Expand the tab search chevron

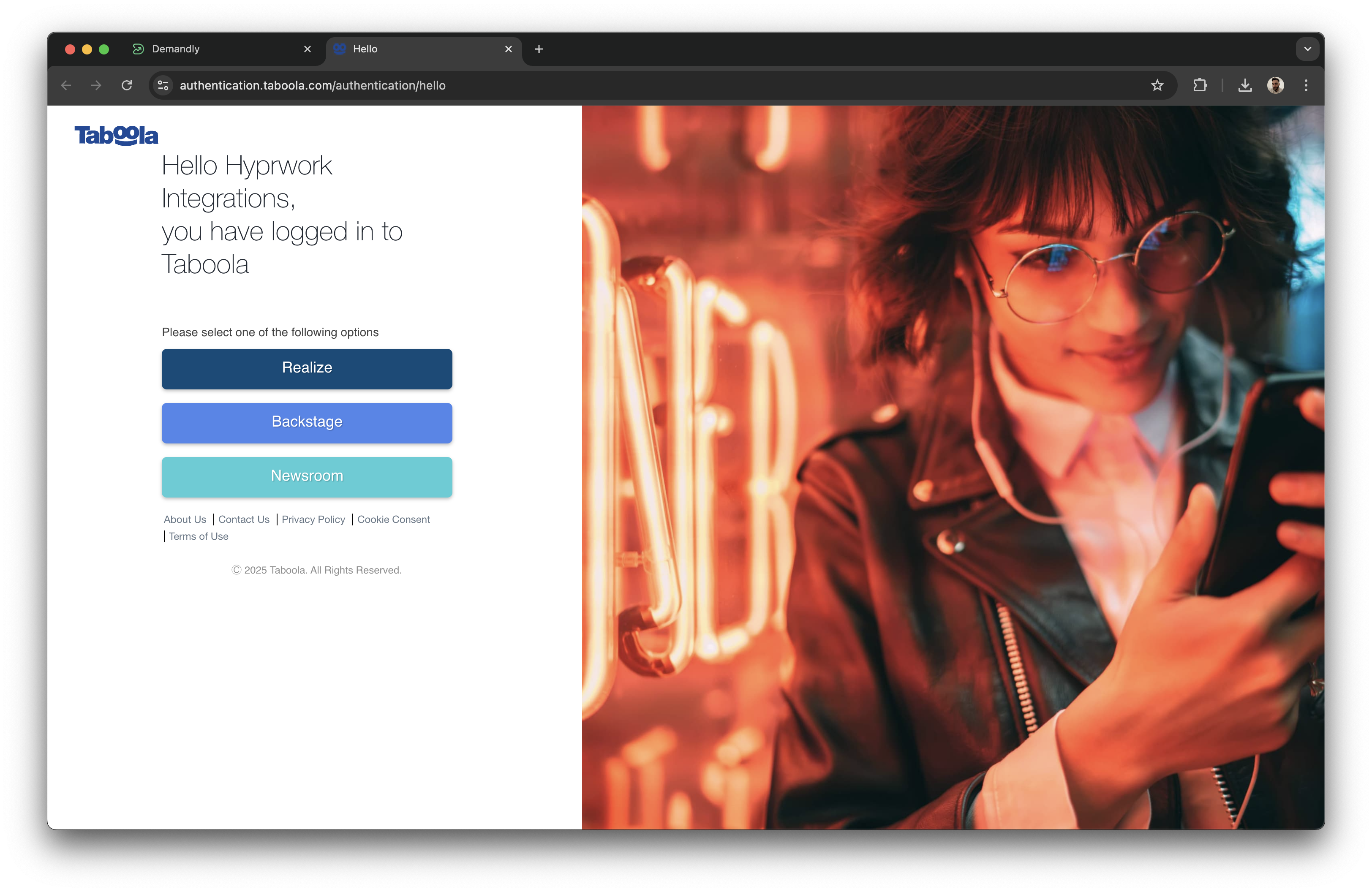click(1307, 49)
